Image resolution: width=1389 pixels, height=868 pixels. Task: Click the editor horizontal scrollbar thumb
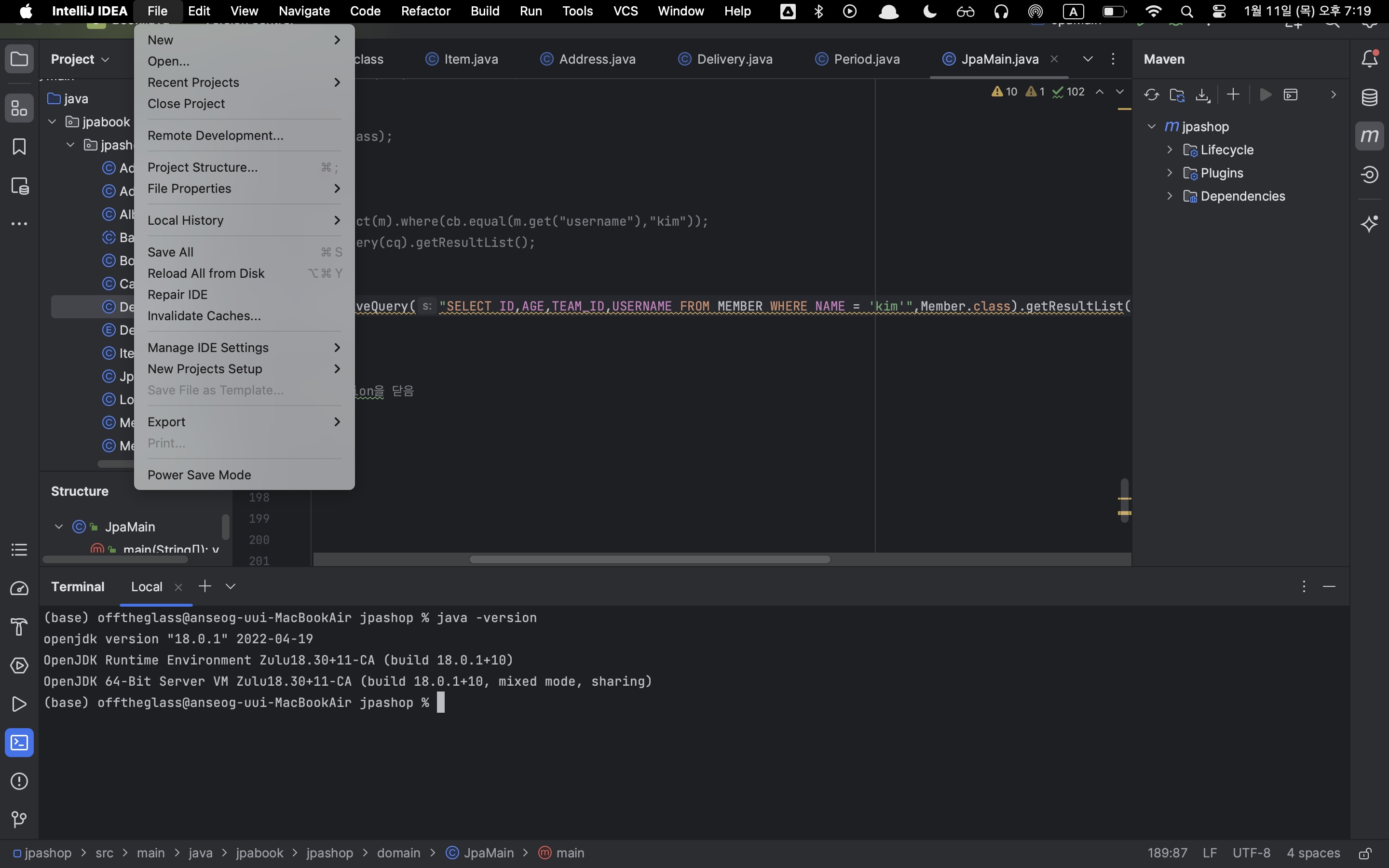tap(649, 559)
